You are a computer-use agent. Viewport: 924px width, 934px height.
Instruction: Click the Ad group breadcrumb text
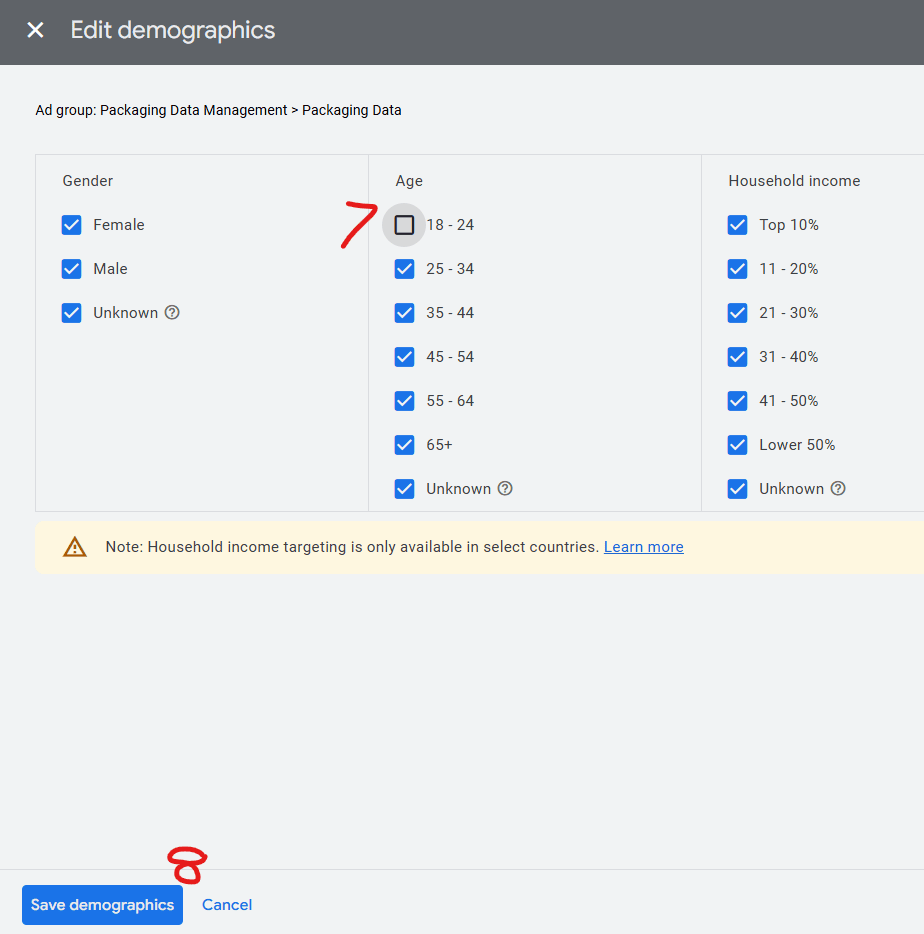[218, 110]
